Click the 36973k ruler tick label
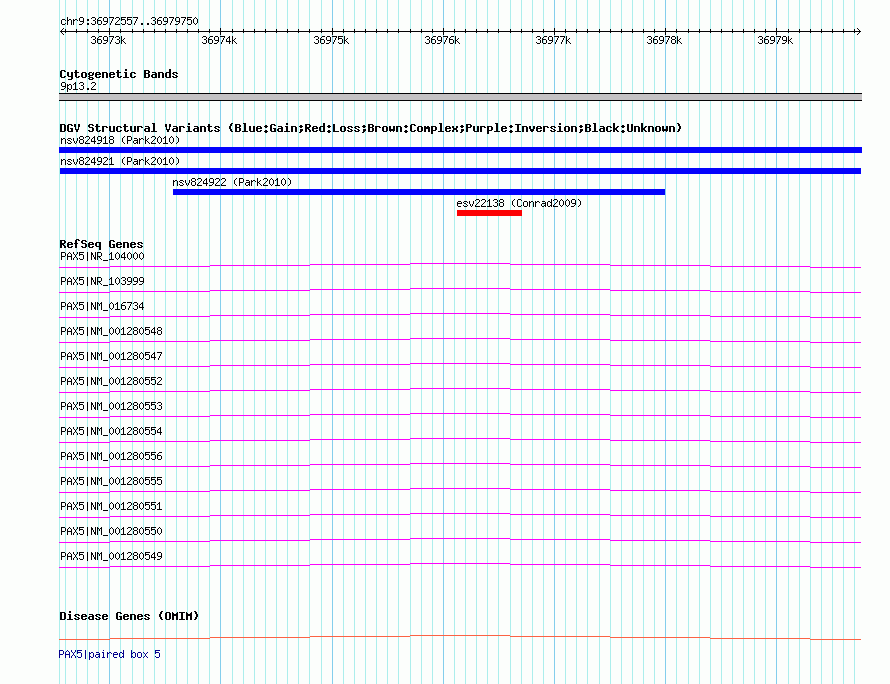Viewport: 890px width, 684px height. click(x=108, y=40)
